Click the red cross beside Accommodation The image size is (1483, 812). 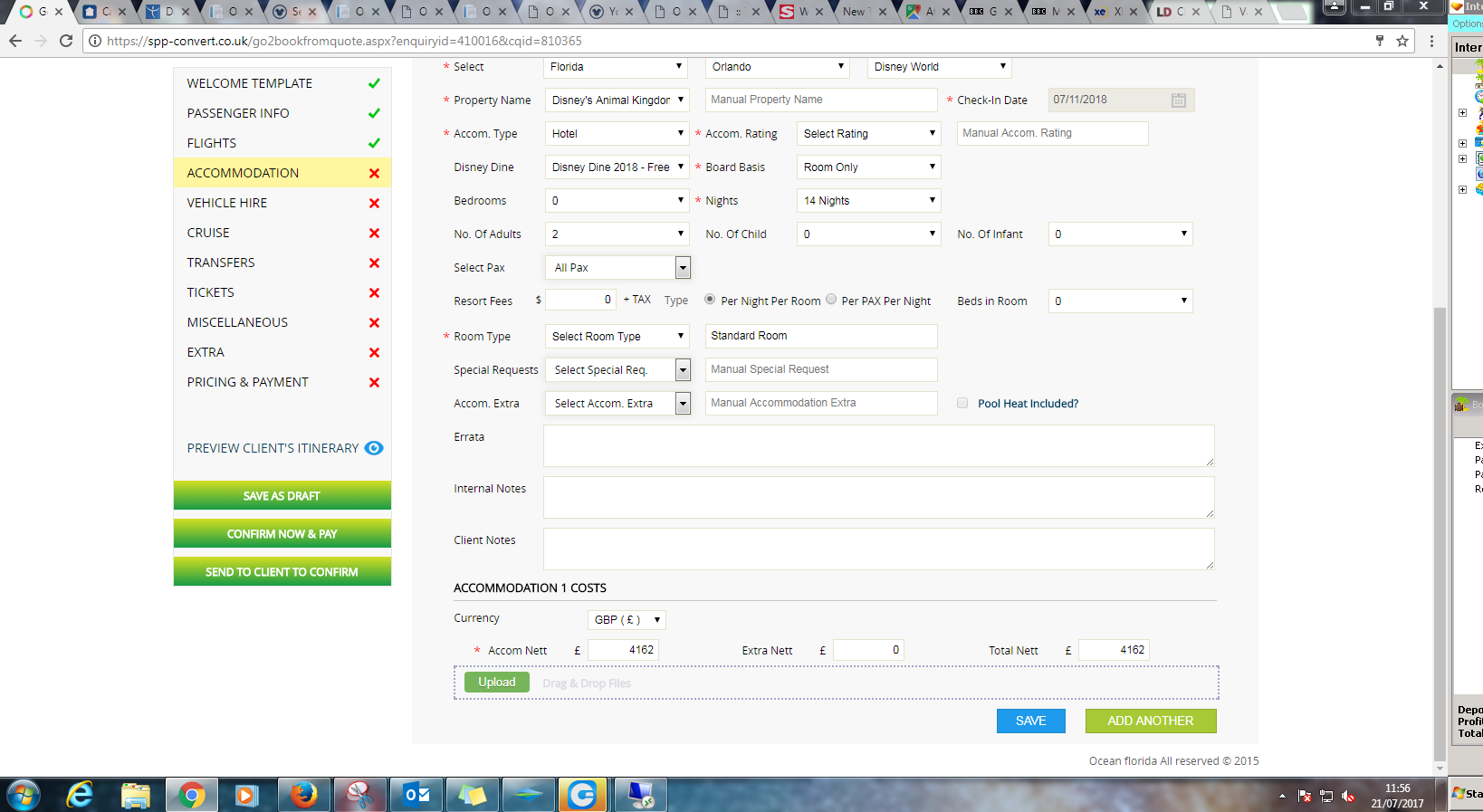click(x=374, y=173)
